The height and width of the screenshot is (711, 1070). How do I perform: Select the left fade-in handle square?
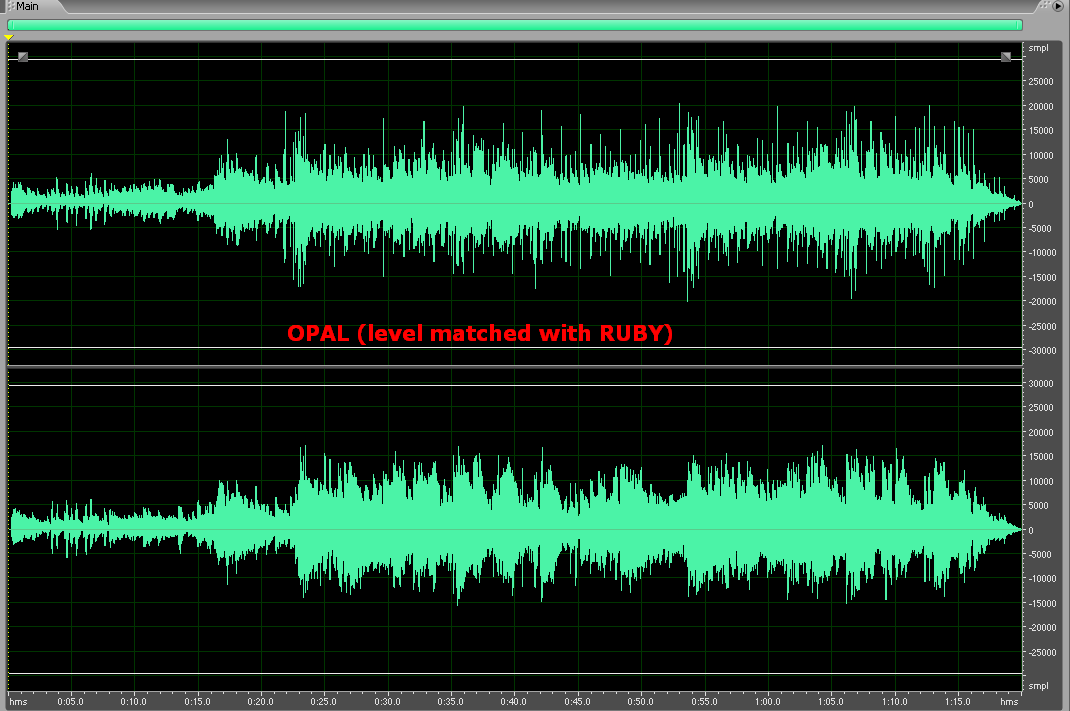click(x=23, y=57)
